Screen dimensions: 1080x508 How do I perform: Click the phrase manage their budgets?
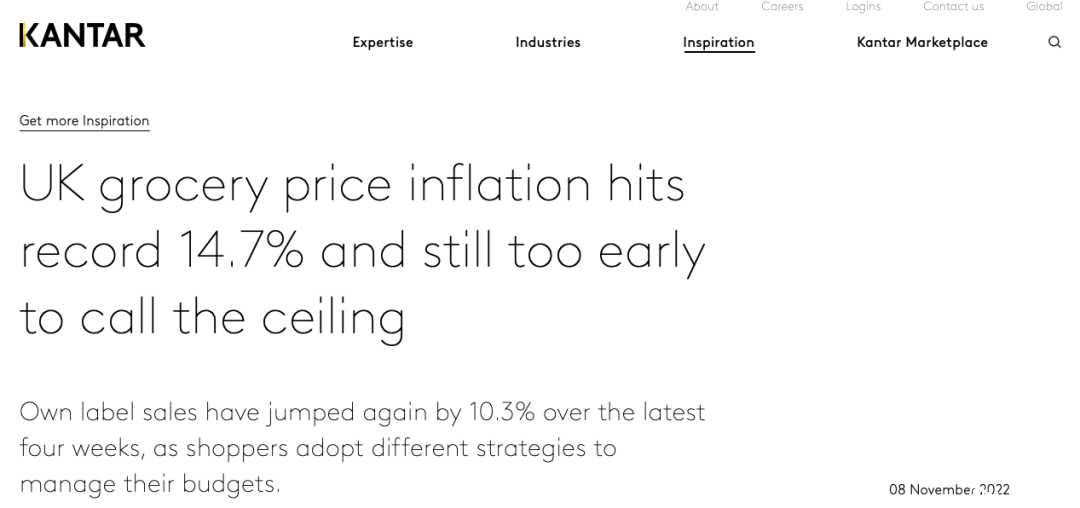pos(150,485)
